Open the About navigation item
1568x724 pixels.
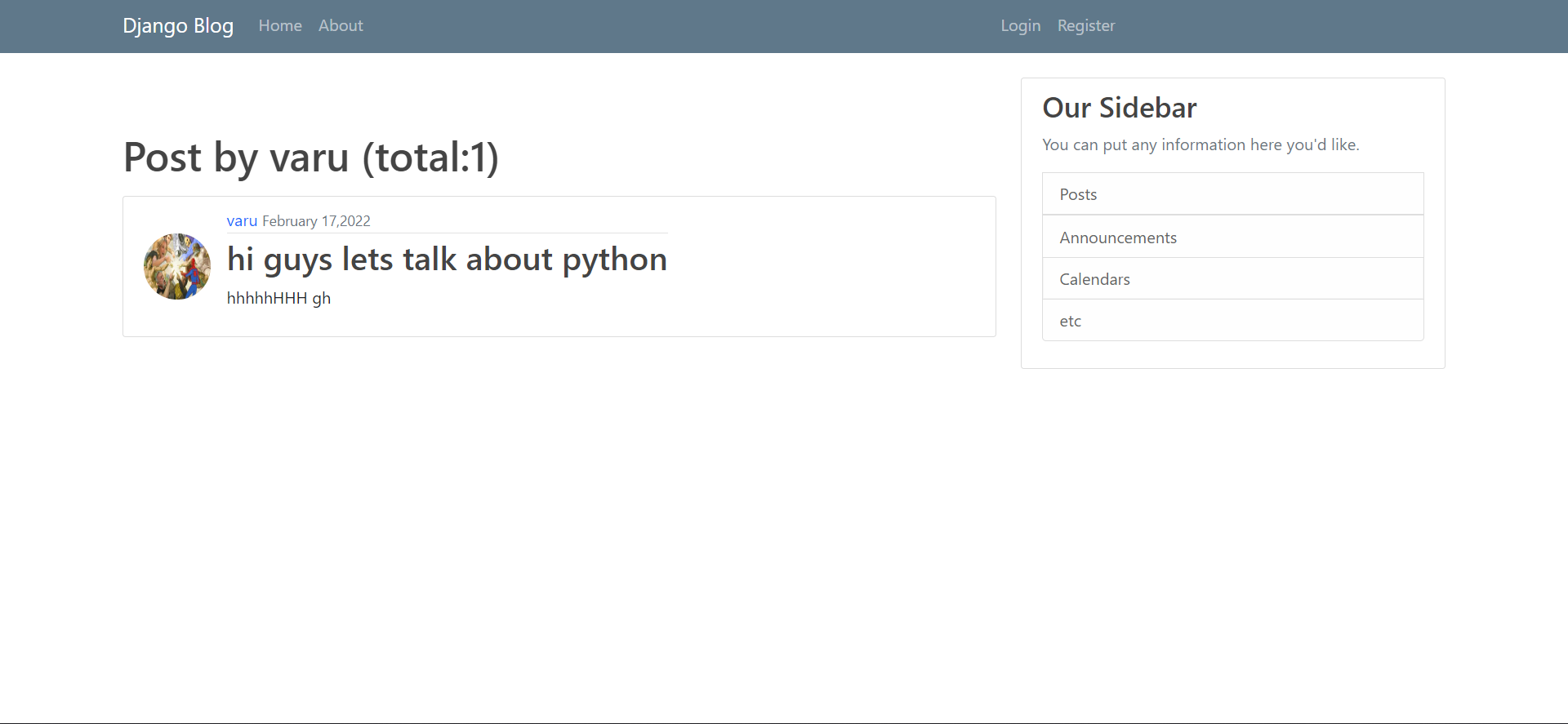tap(341, 26)
